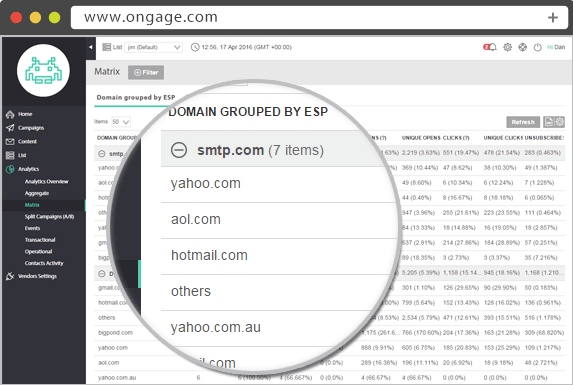Viewport: 573px width, 385px height.
Task: Select the Matrix submenu item
Action: pos(32,205)
